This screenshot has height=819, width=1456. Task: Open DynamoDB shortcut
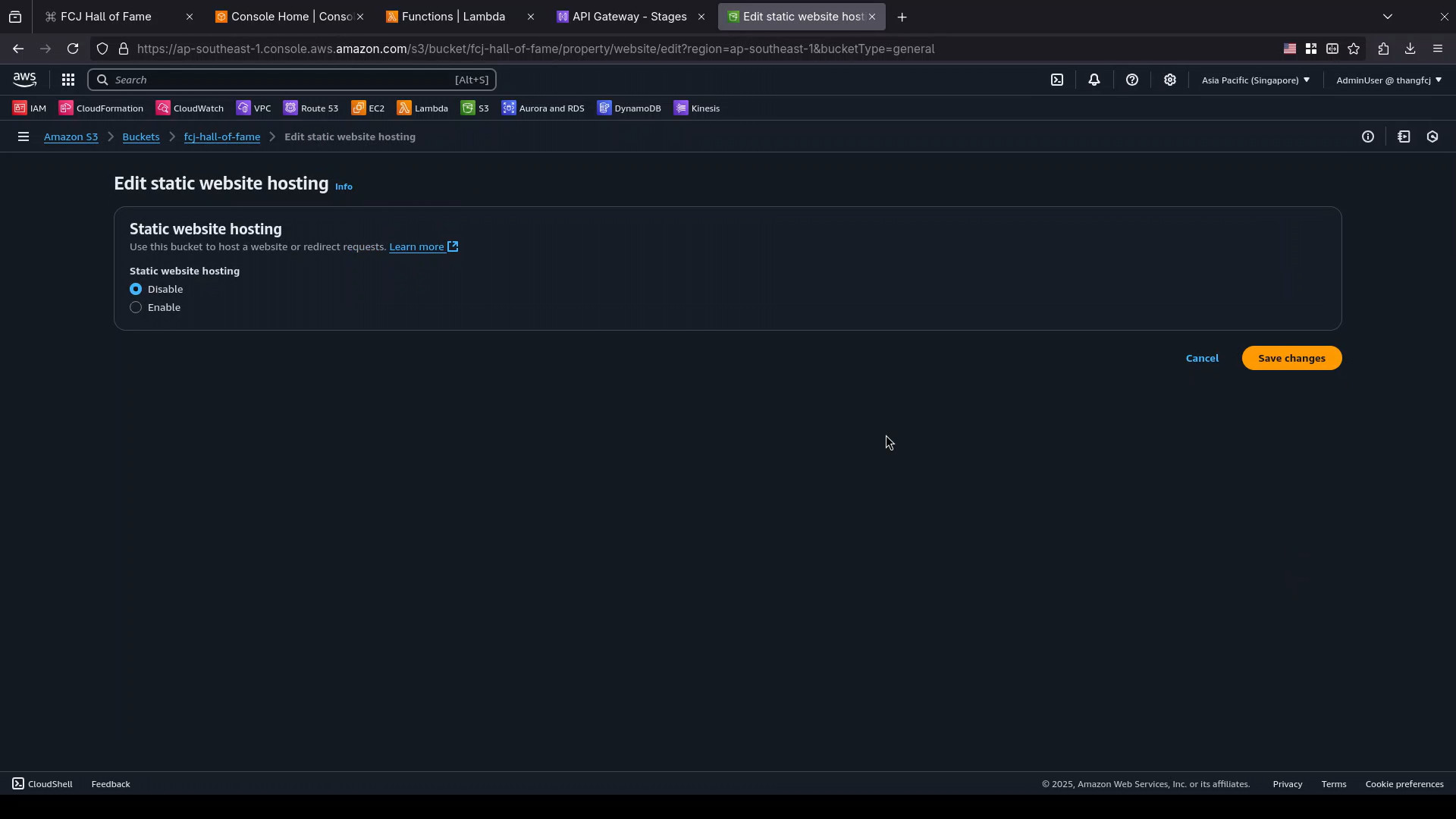[x=629, y=108]
